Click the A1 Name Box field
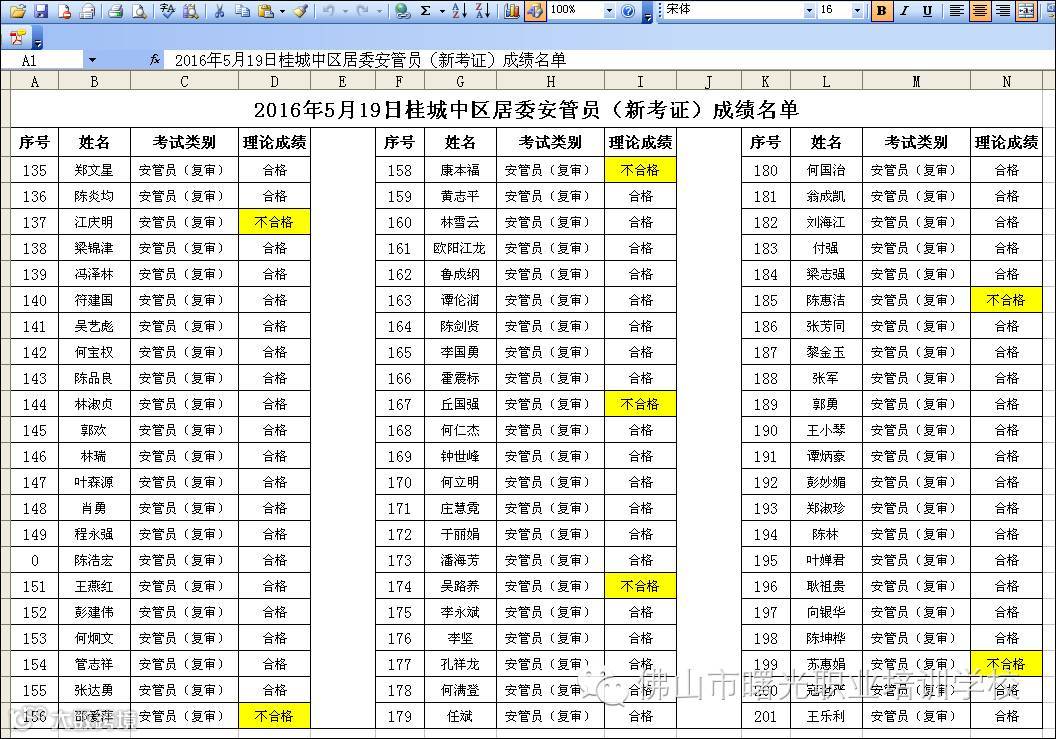 click(42, 60)
